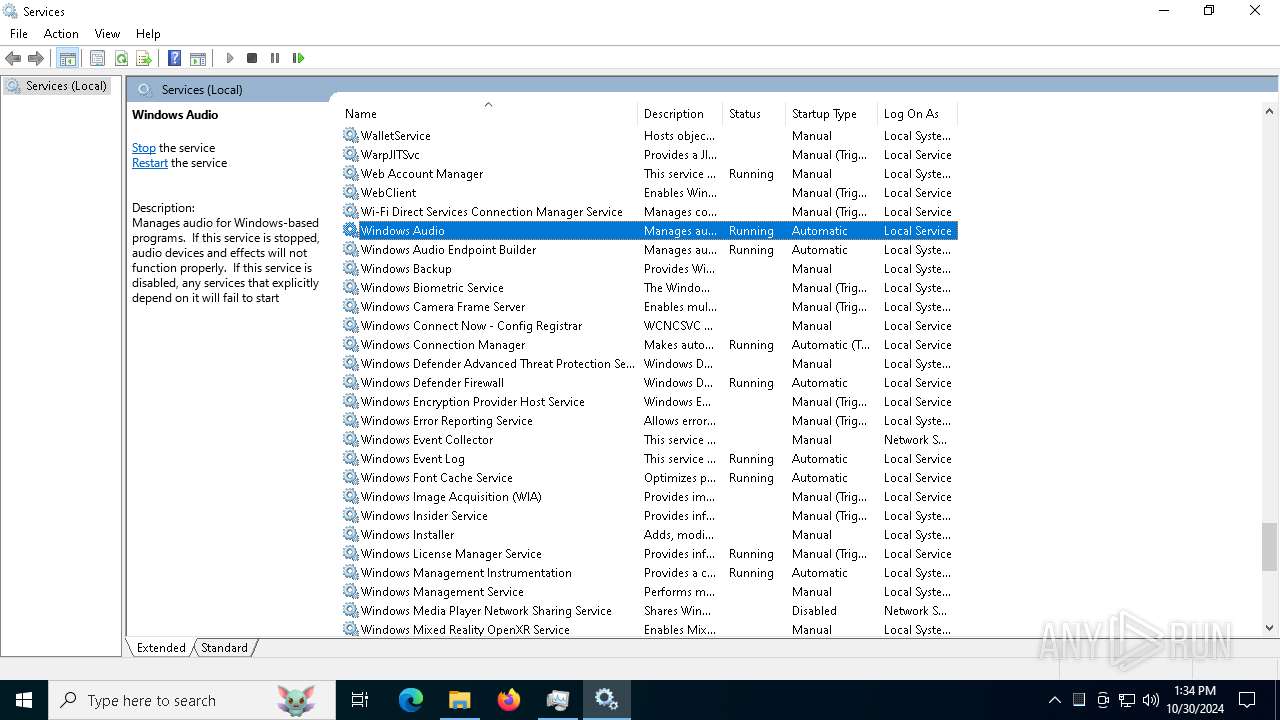Screen dimensions: 1280x720
Task: Sort by the Description column header
Action: point(680,114)
